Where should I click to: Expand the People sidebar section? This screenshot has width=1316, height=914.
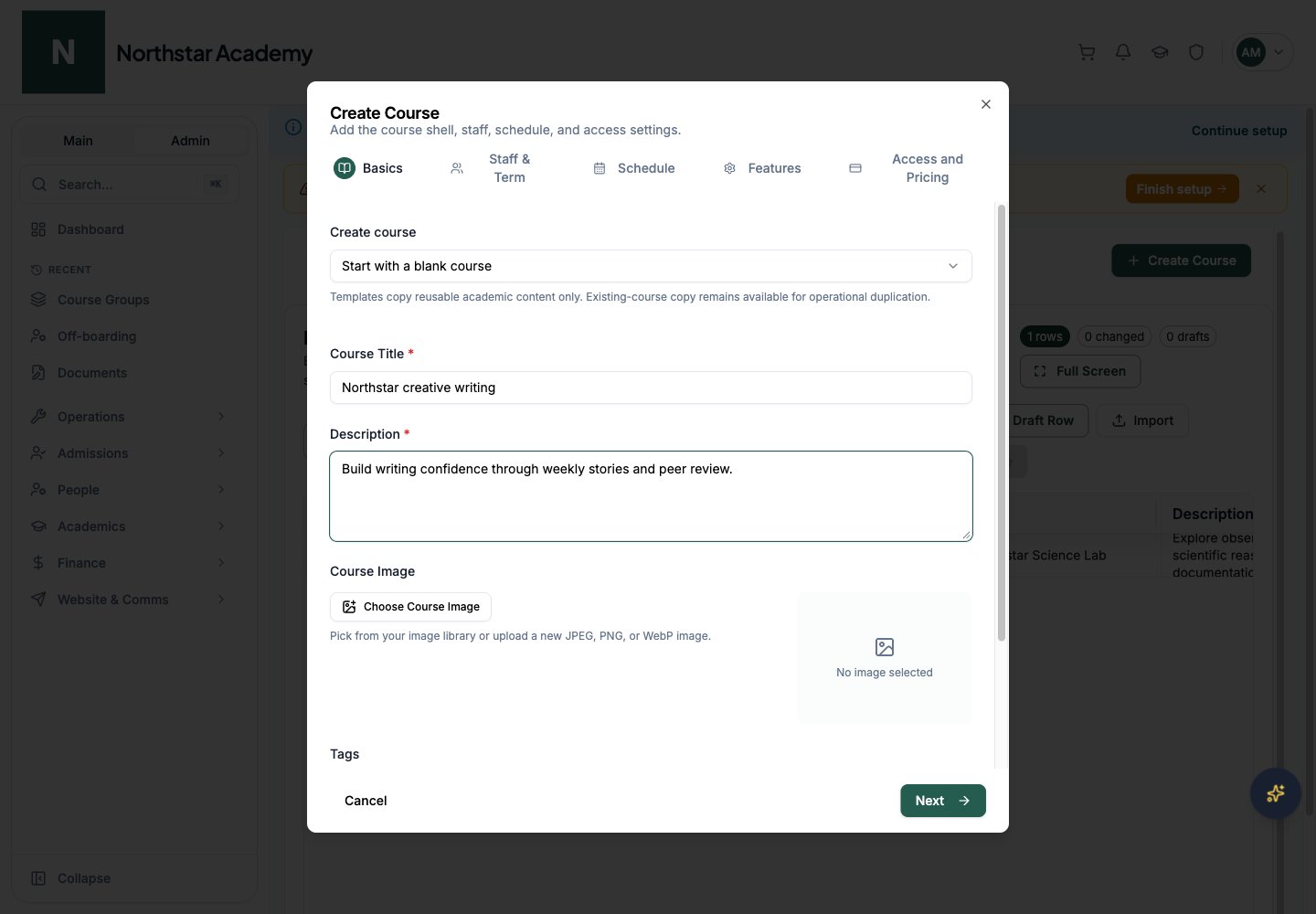[129, 490]
